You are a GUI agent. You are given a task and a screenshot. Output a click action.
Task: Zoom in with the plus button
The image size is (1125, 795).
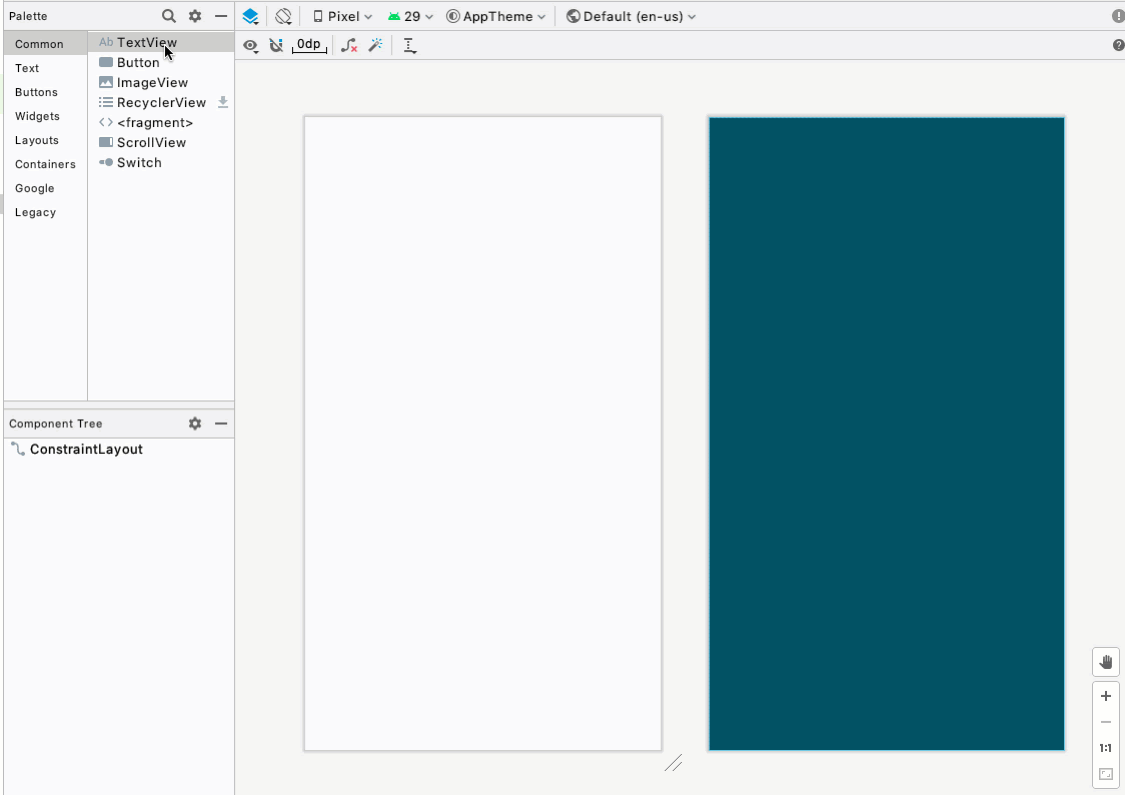point(1106,696)
